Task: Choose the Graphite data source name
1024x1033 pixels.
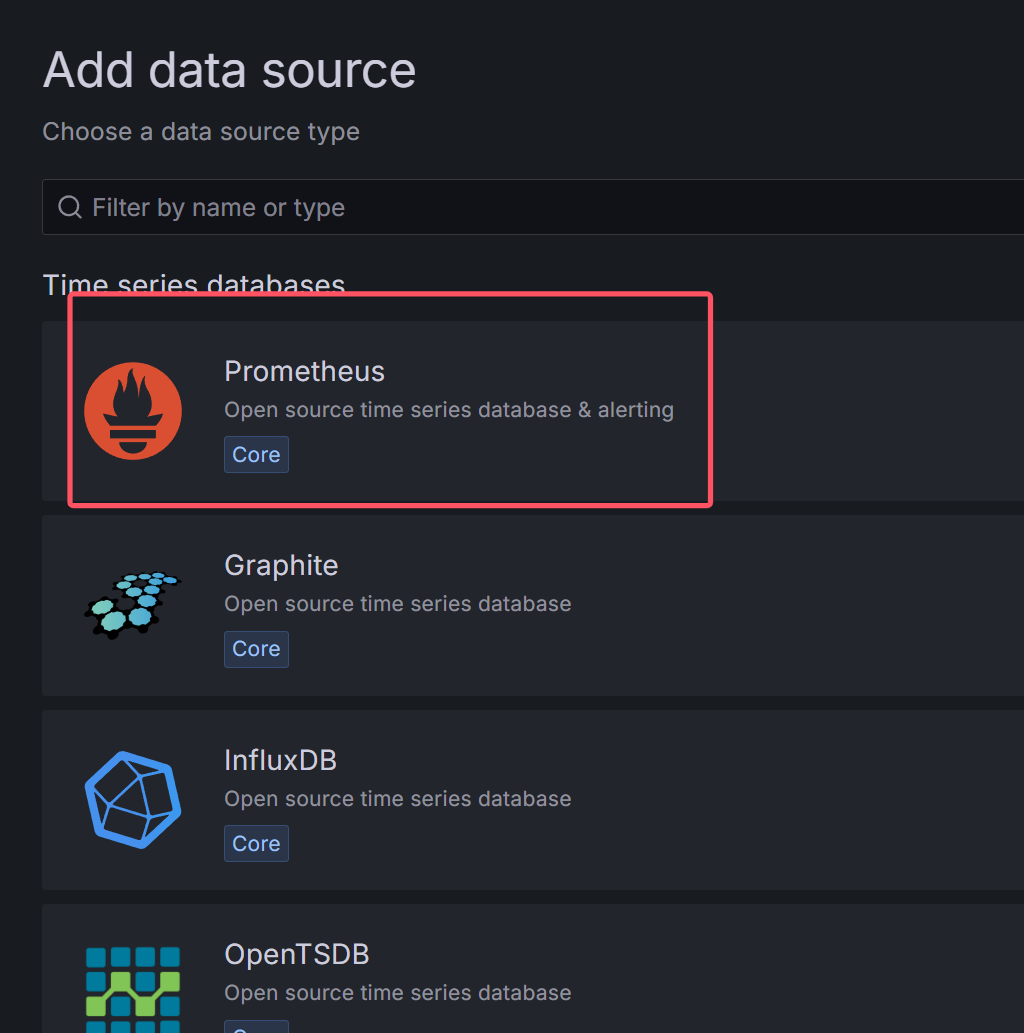Action: pyautogui.click(x=281, y=565)
